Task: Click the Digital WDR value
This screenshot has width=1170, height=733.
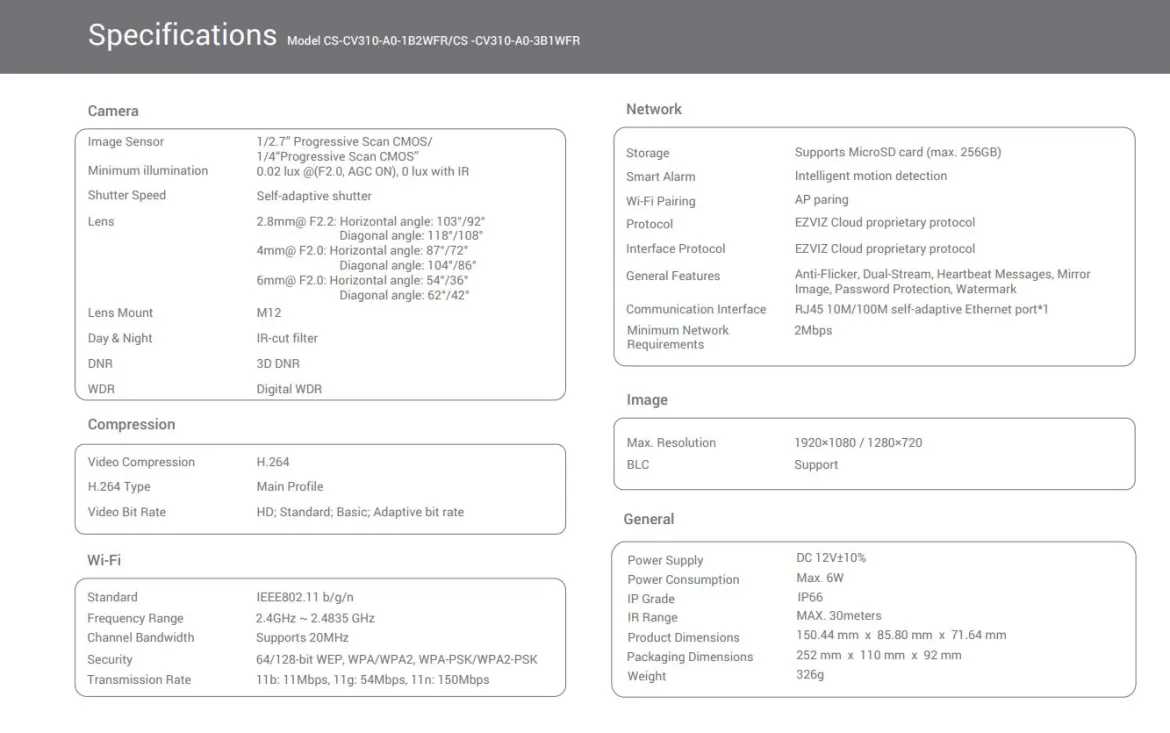Action: click(289, 389)
